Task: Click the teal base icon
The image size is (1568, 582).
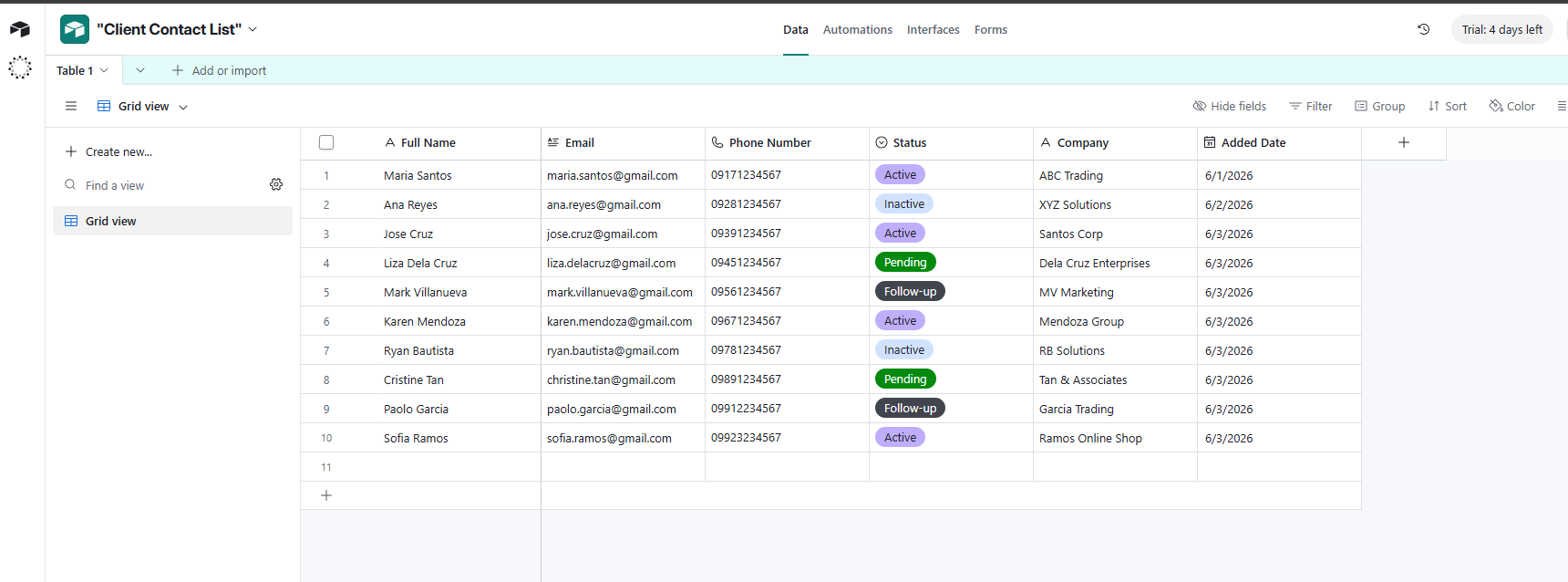Action: (75, 29)
